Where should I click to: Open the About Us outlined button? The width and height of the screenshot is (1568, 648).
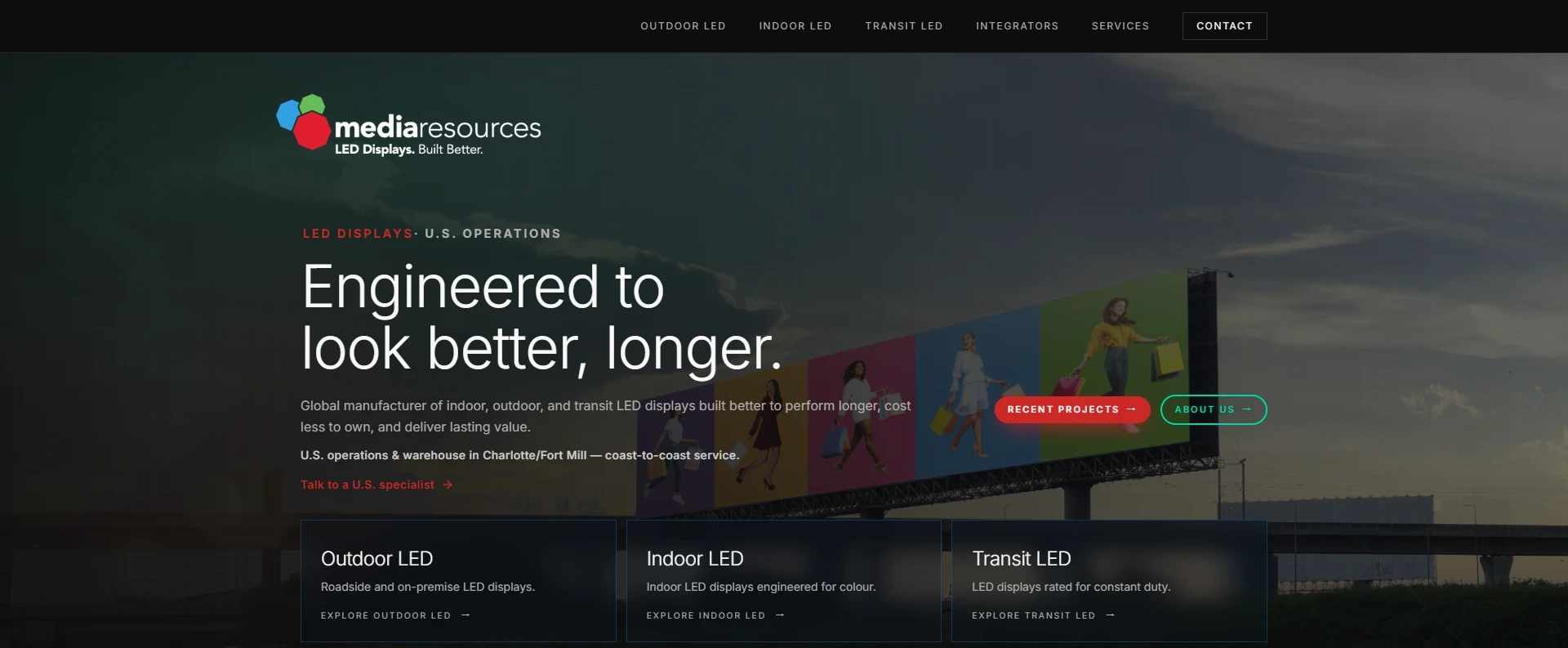(1213, 409)
